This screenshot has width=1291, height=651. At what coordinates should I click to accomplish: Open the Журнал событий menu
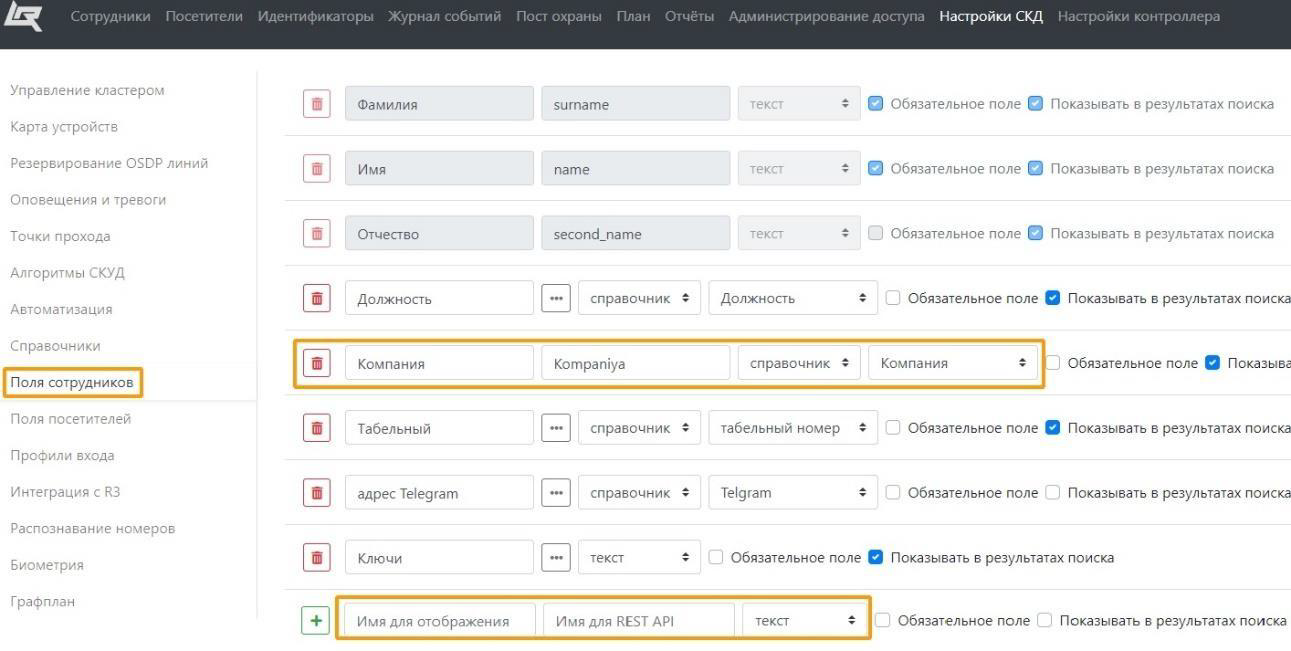pos(444,16)
